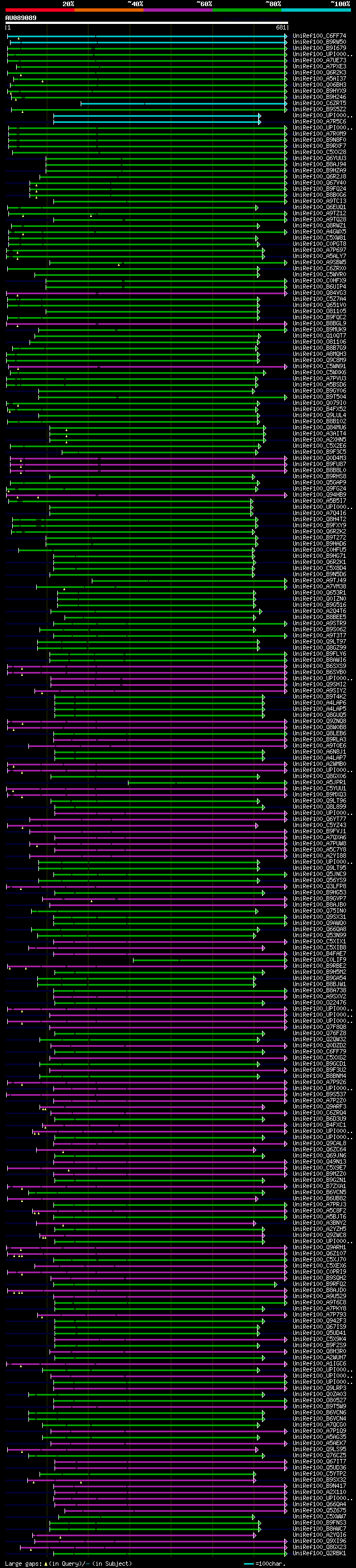Open hit UniRef100_C6FF74
Image resolution: width=356 pixels, height=1568 pixels.
pyautogui.click(x=319, y=37)
